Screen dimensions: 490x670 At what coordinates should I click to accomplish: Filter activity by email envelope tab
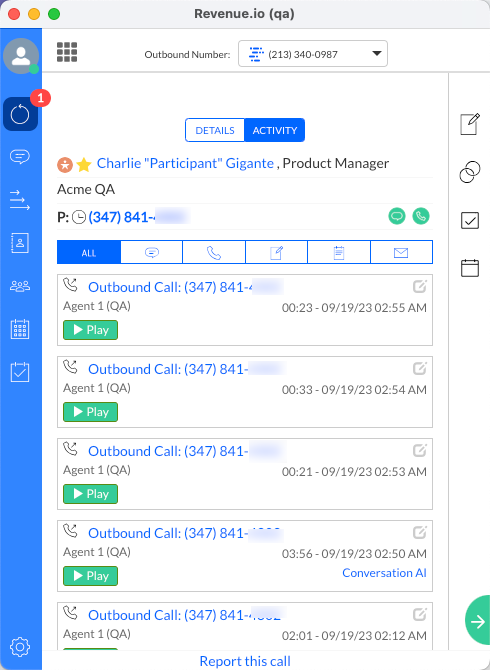point(401,253)
